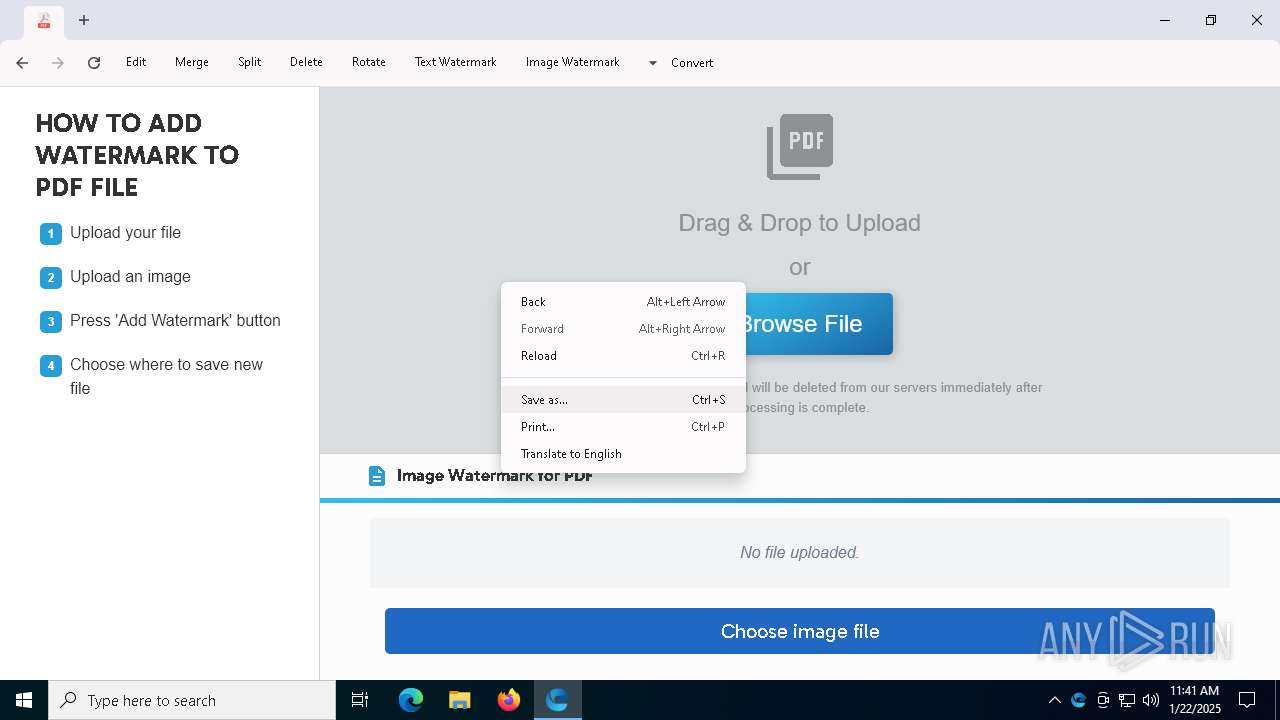The height and width of the screenshot is (720, 1280).
Task: Select Save as... from the context menu
Action: [x=623, y=400]
